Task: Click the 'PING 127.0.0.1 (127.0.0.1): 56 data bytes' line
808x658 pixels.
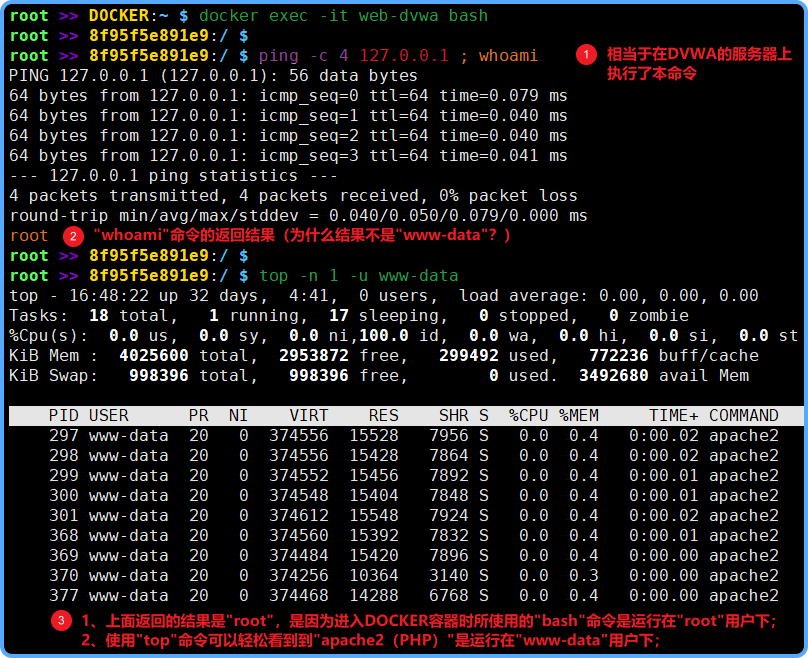Action: point(213,76)
